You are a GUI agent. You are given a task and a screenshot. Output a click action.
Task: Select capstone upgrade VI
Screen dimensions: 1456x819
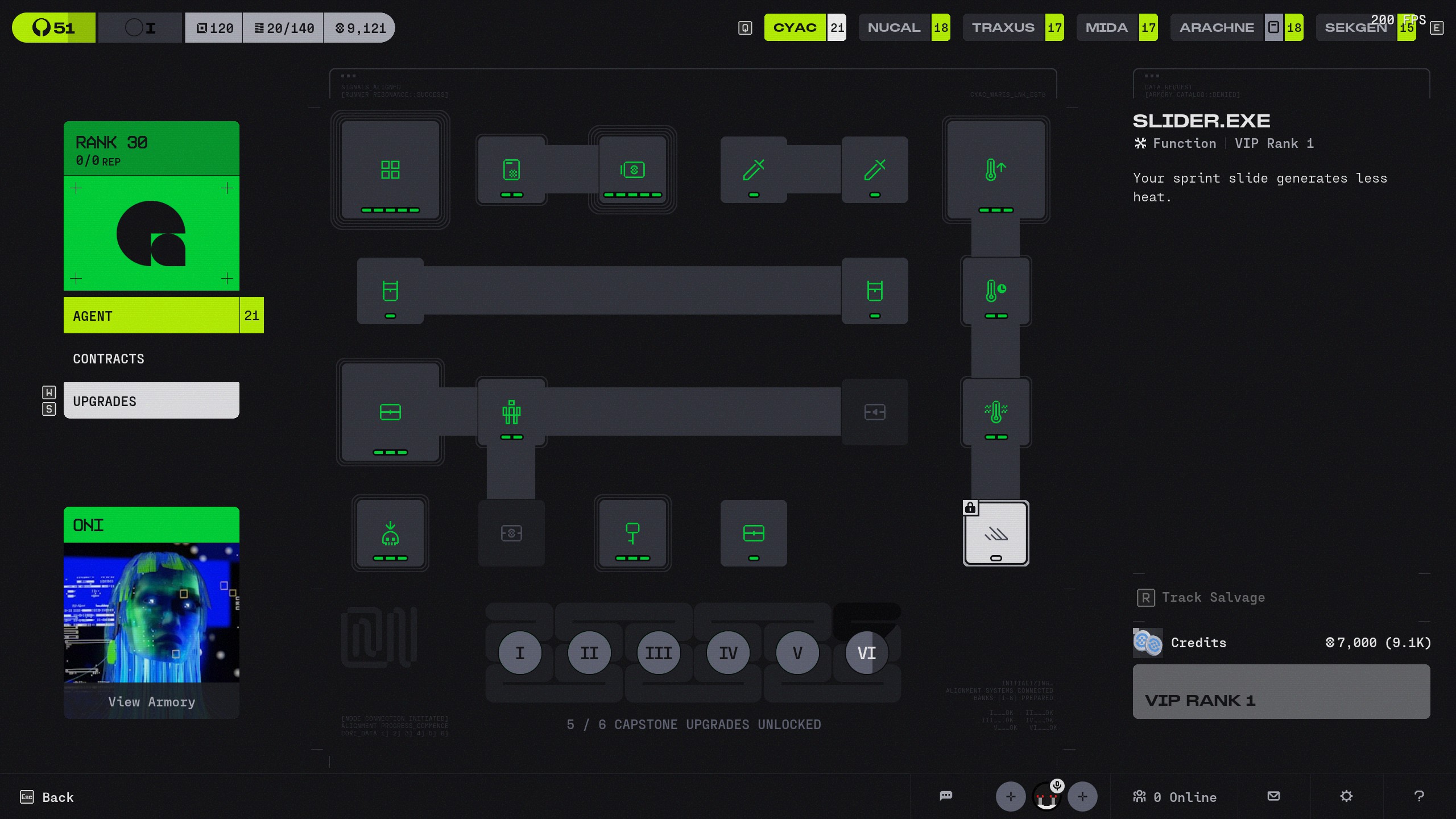[x=866, y=652]
